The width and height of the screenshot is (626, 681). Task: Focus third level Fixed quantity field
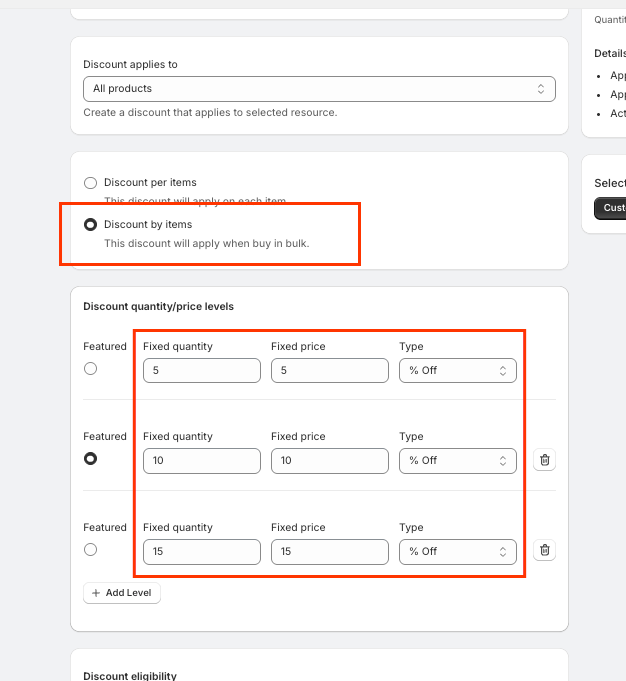[x=201, y=551]
